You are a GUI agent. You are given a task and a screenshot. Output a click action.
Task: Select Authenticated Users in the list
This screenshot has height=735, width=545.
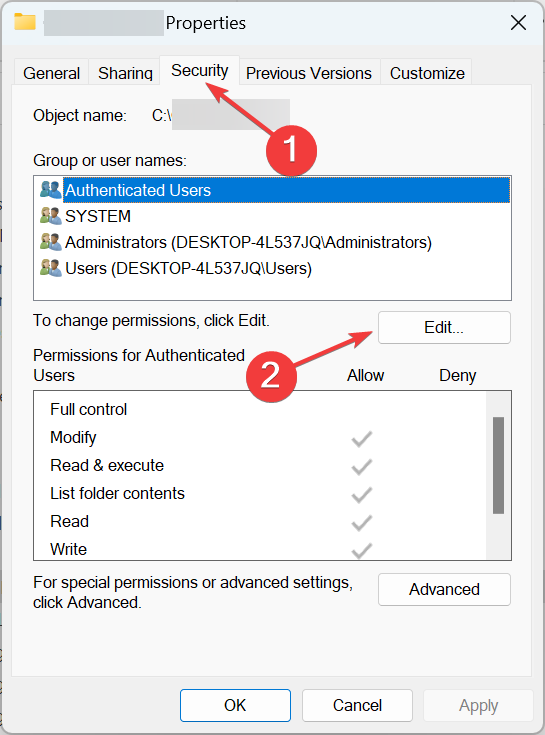(286, 190)
